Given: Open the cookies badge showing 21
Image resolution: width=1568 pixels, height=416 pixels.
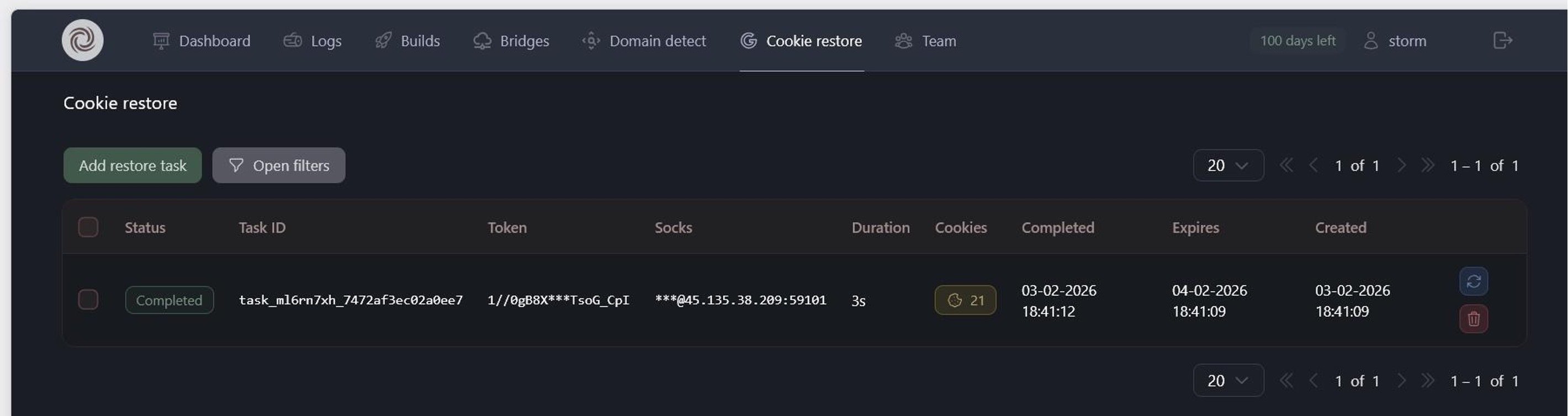Looking at the screenshot, I should [965, 301].
